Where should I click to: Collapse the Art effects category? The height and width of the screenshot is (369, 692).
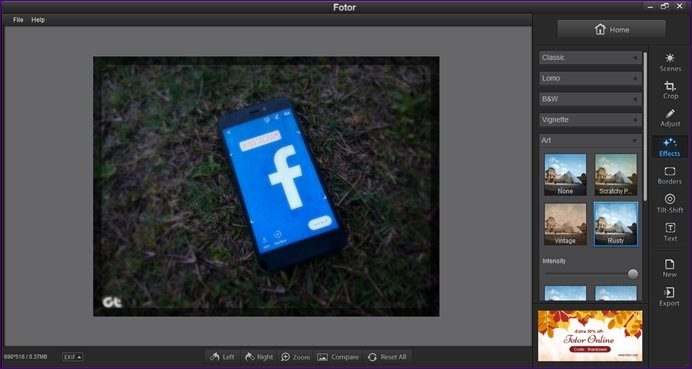tap(590, 141)
